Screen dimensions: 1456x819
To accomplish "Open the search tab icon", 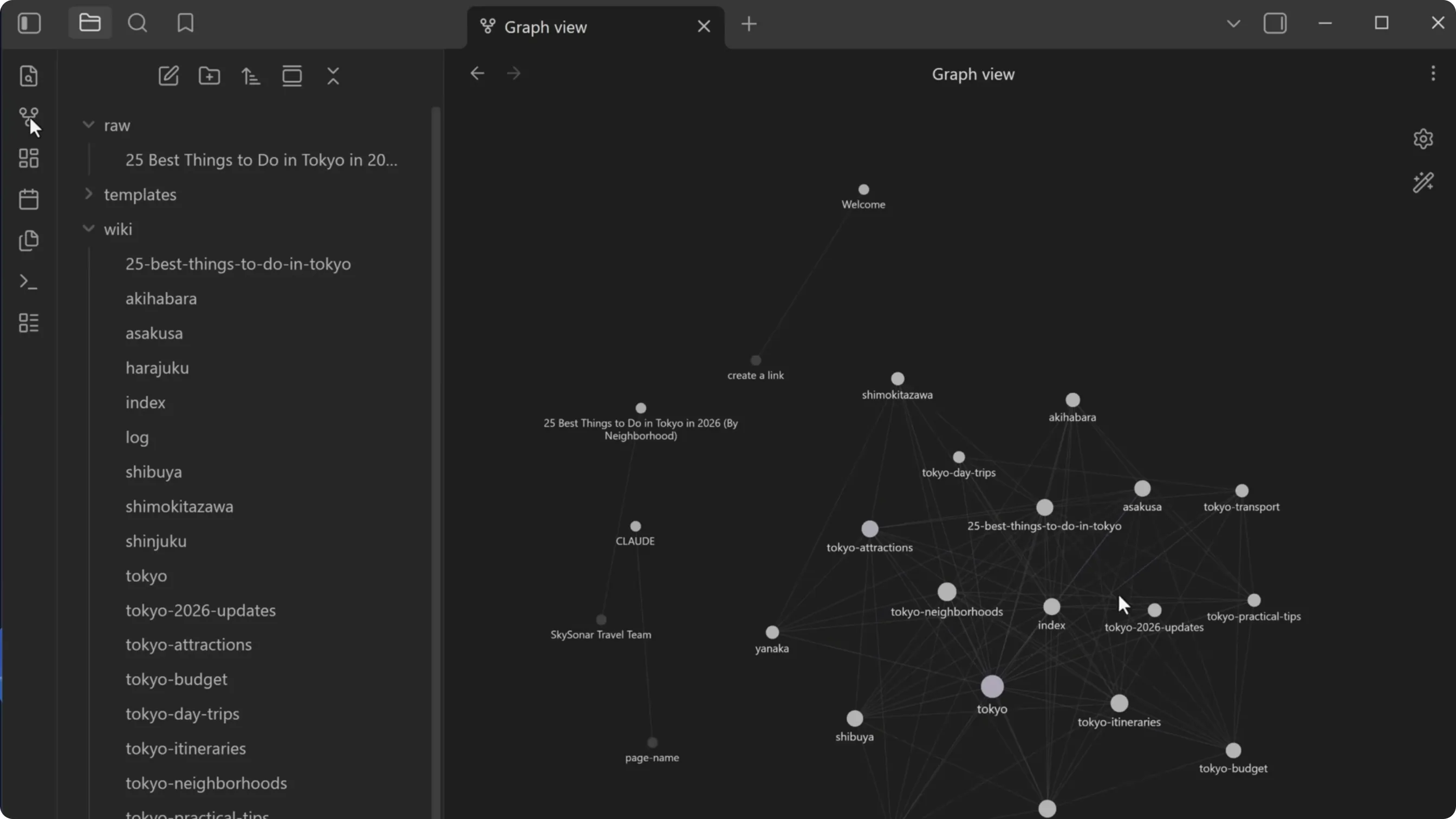I will tap(138, 23).
